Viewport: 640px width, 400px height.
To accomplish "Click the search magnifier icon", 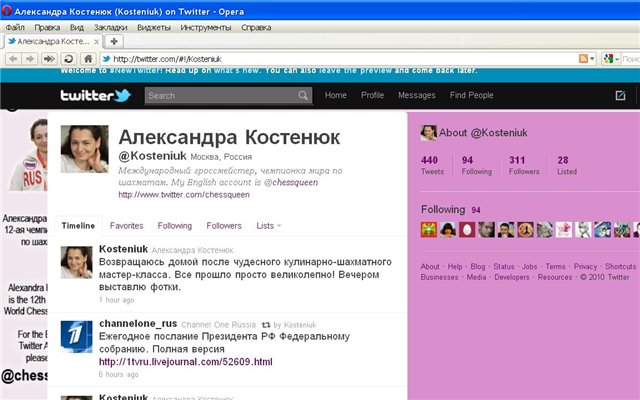I will 303,96.
